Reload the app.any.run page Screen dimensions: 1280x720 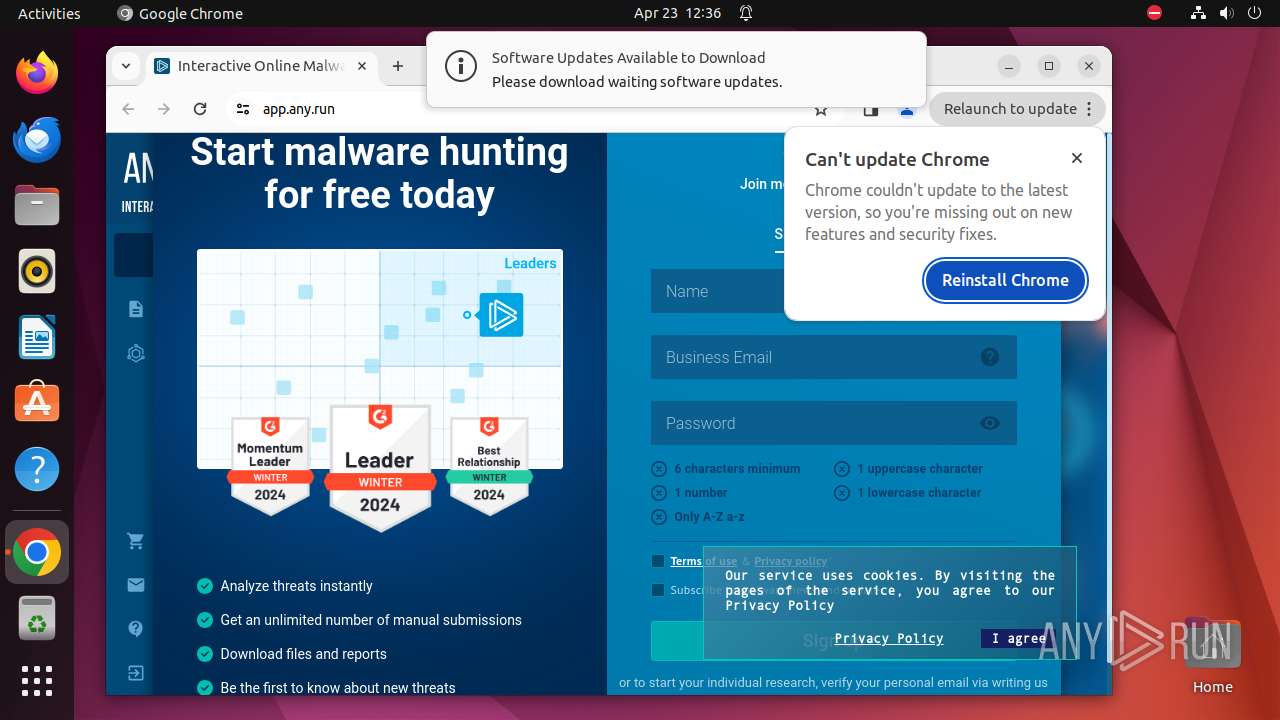pyautogui.click(x=200, y=109)
